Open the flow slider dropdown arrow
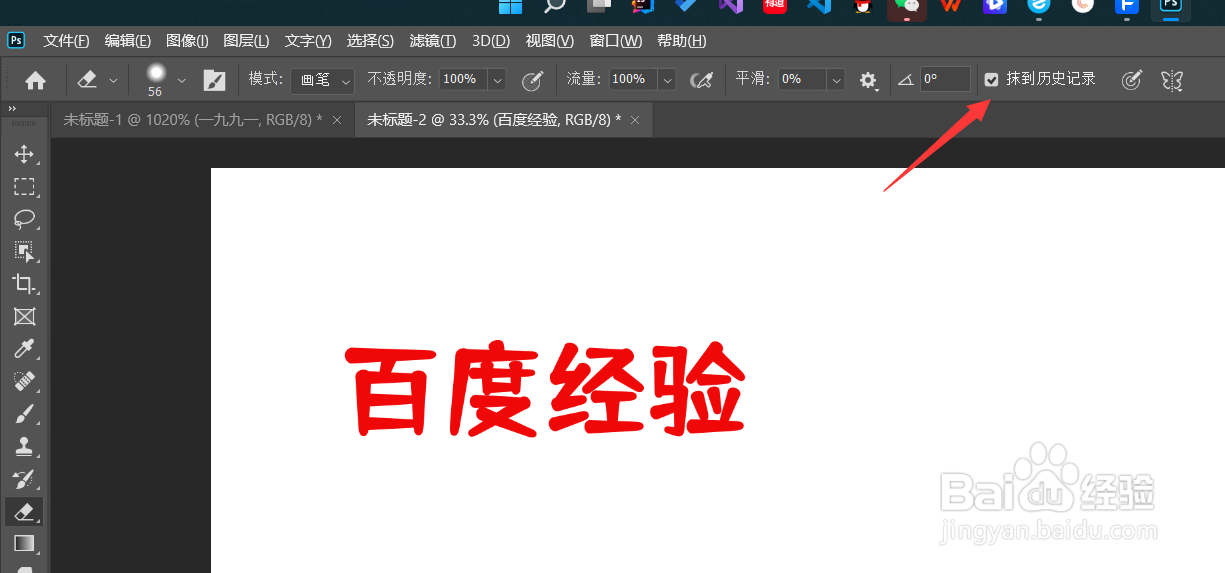 [667, 80]
